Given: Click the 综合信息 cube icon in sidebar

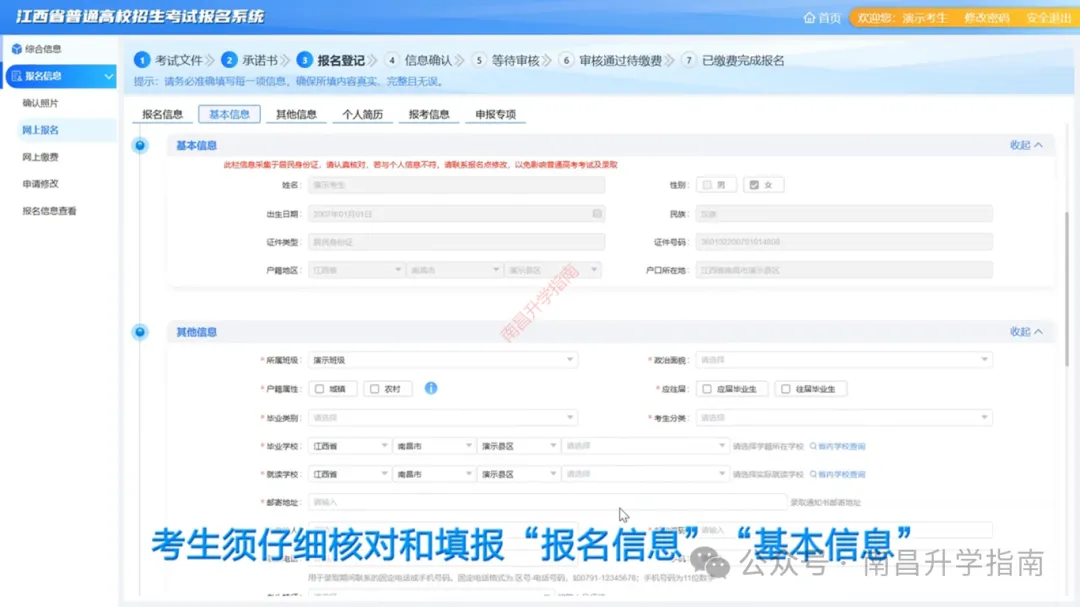Looking at the screenshot, I should pos(17,49).
